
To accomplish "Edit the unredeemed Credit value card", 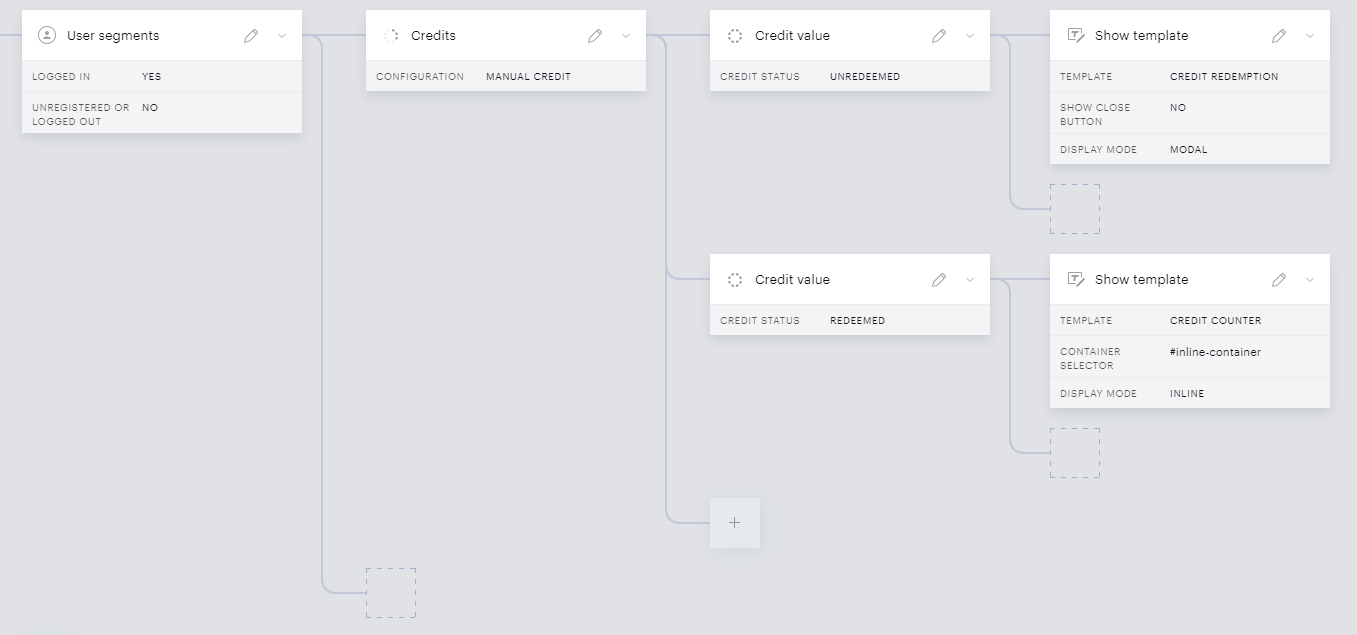I will 939,36.
